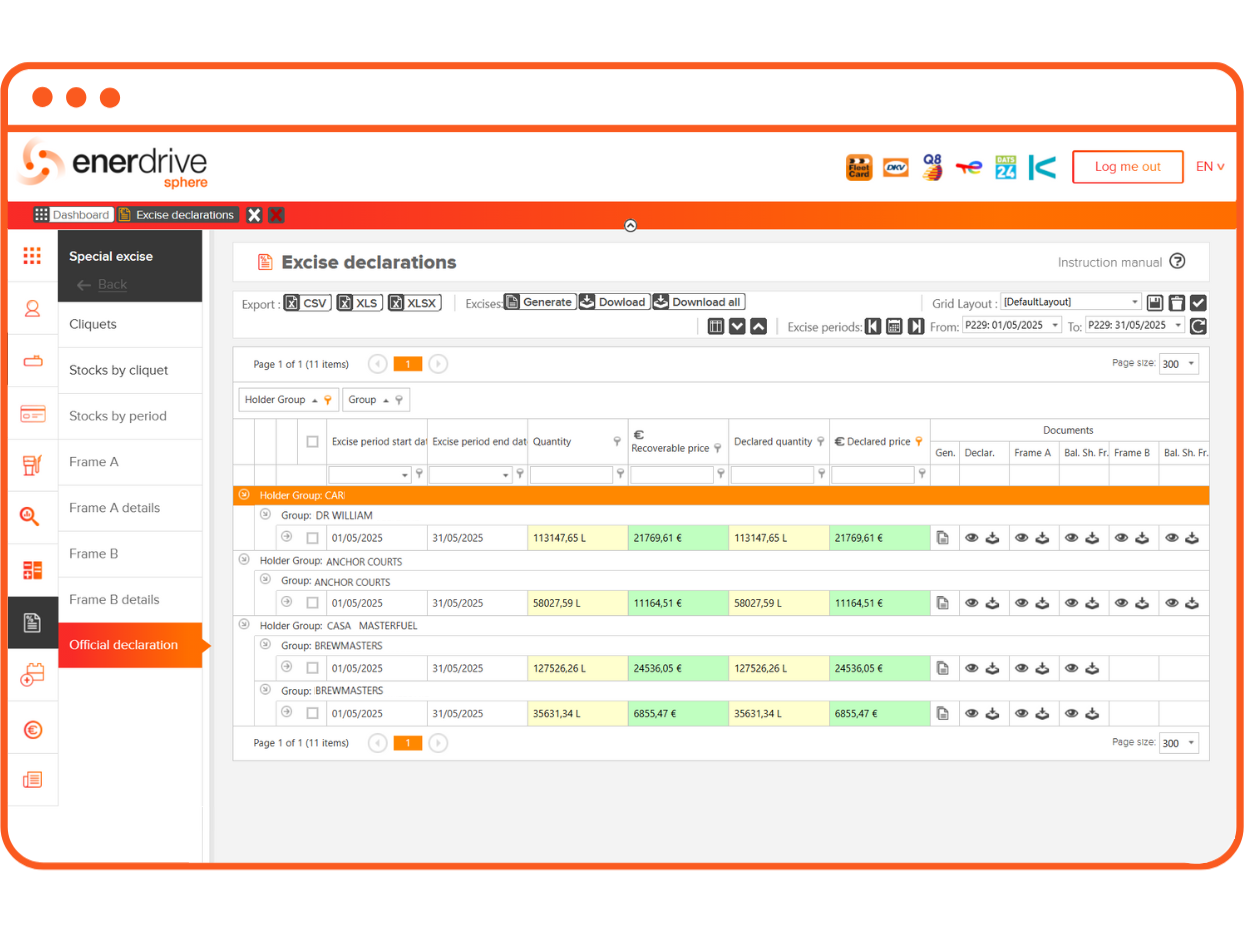Collapse the Holder Group ANCHOR COURTS row
This screenshot has height=932, width=1244.
click(x=243, y=560)
